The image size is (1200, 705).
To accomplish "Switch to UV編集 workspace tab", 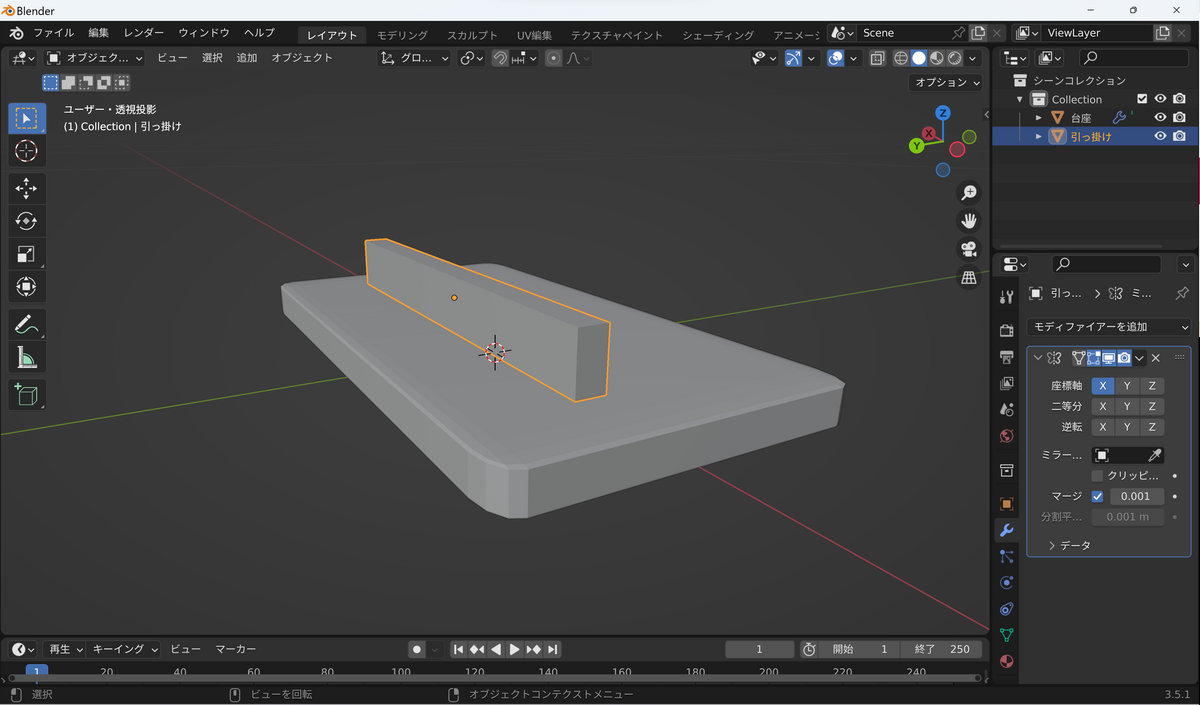I will coord(534,35).
